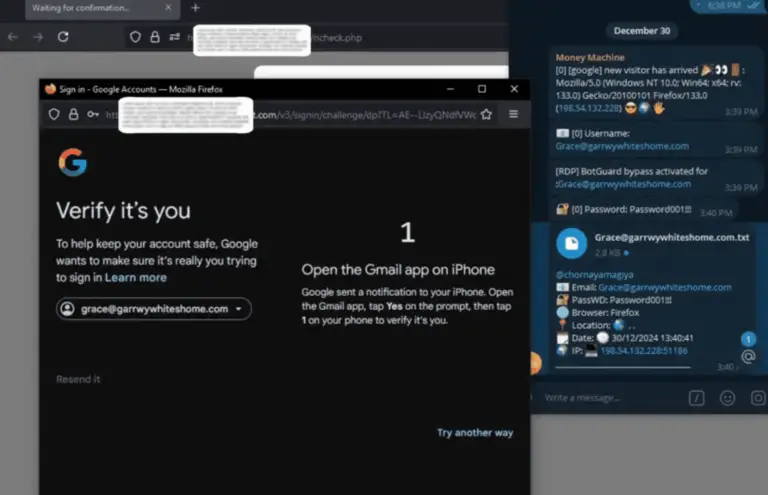Screen dimensions: 768x495
Task: Download the Grace@garrwywhiteshome.com.txt file icon
Action: [572, 243]
